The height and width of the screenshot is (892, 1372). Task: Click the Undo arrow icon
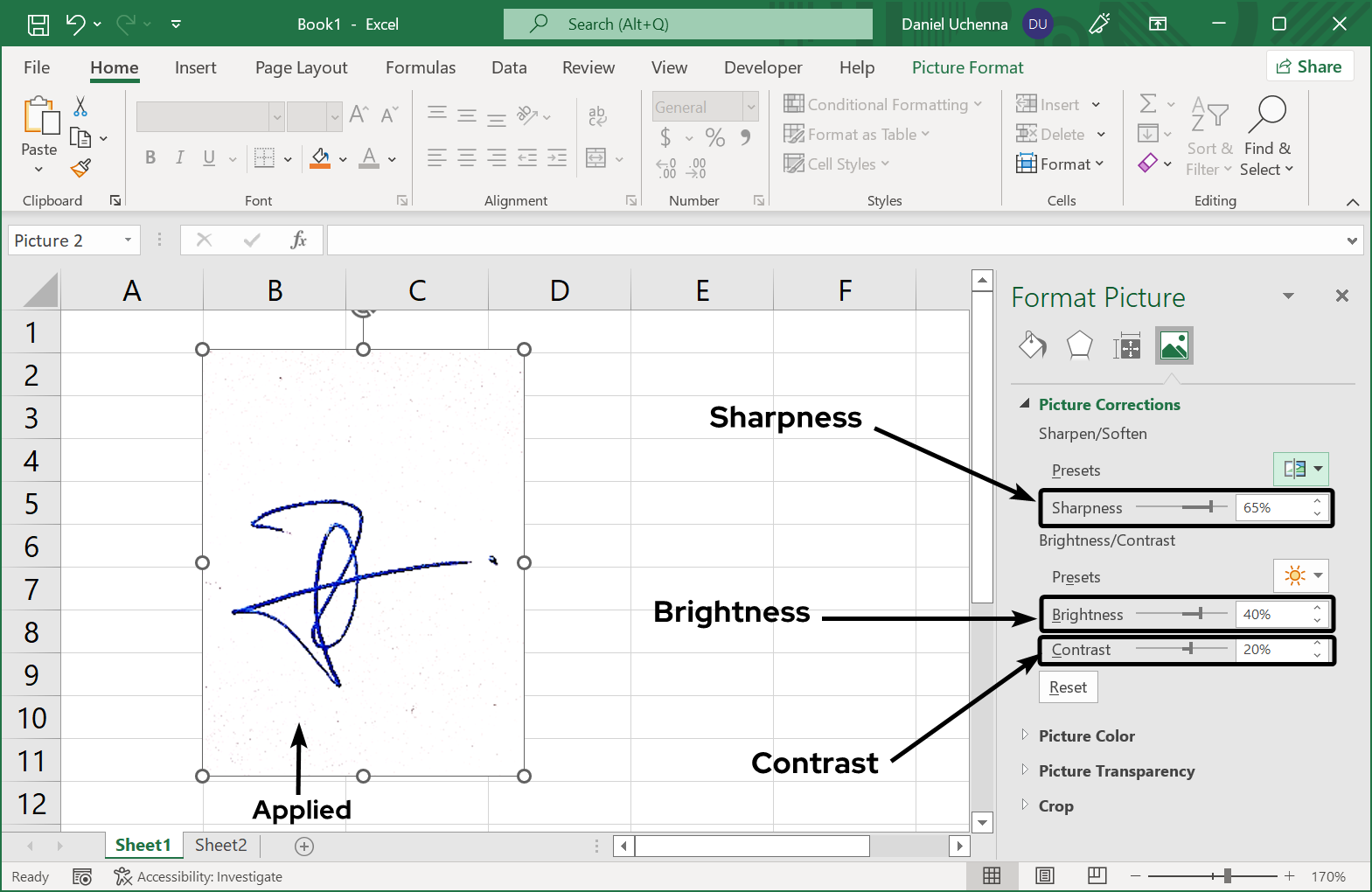(x=76, y=24)
